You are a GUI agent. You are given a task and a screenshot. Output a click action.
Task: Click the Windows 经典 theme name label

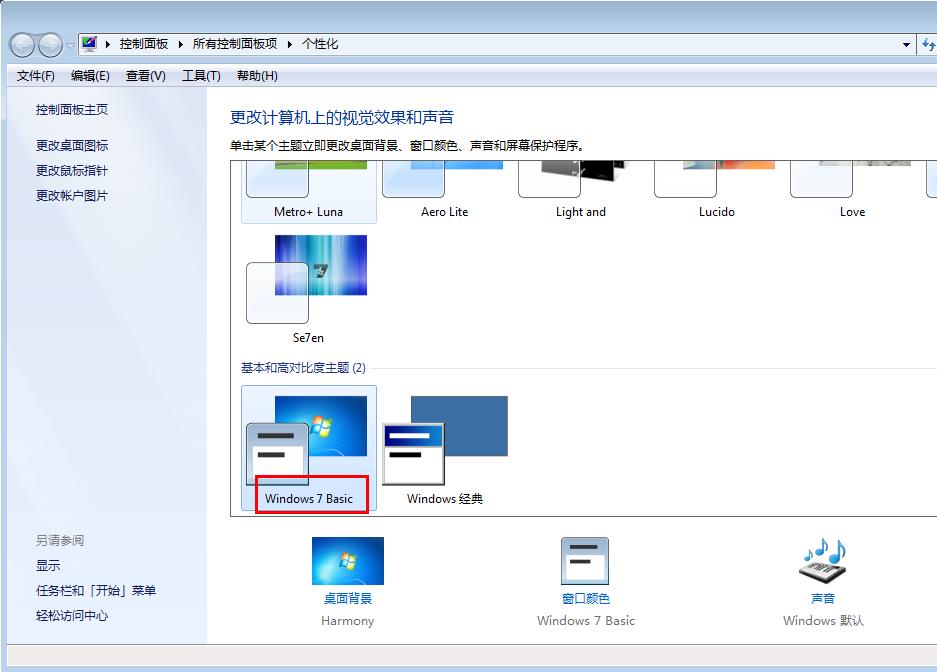click(x=445, y=499)
